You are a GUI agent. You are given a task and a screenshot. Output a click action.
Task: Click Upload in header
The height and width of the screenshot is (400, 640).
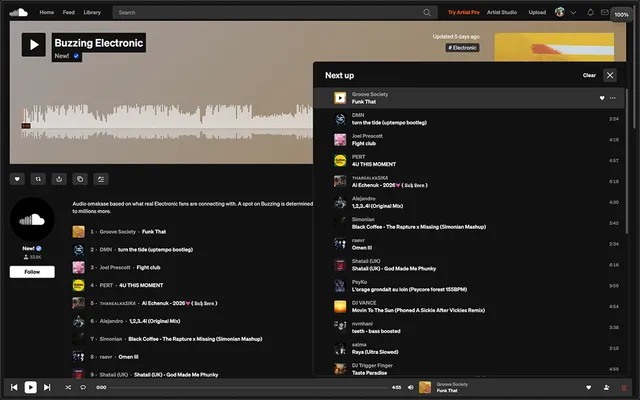537,13
